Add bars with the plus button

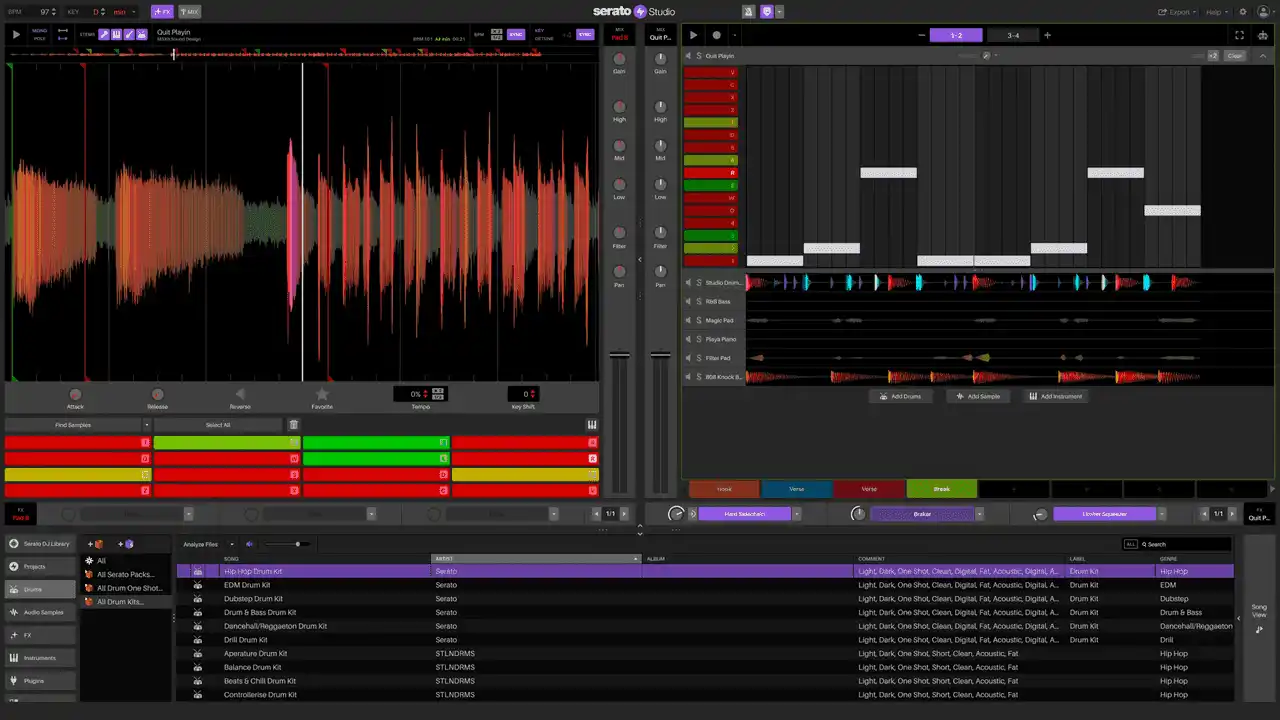(1047, 35)
